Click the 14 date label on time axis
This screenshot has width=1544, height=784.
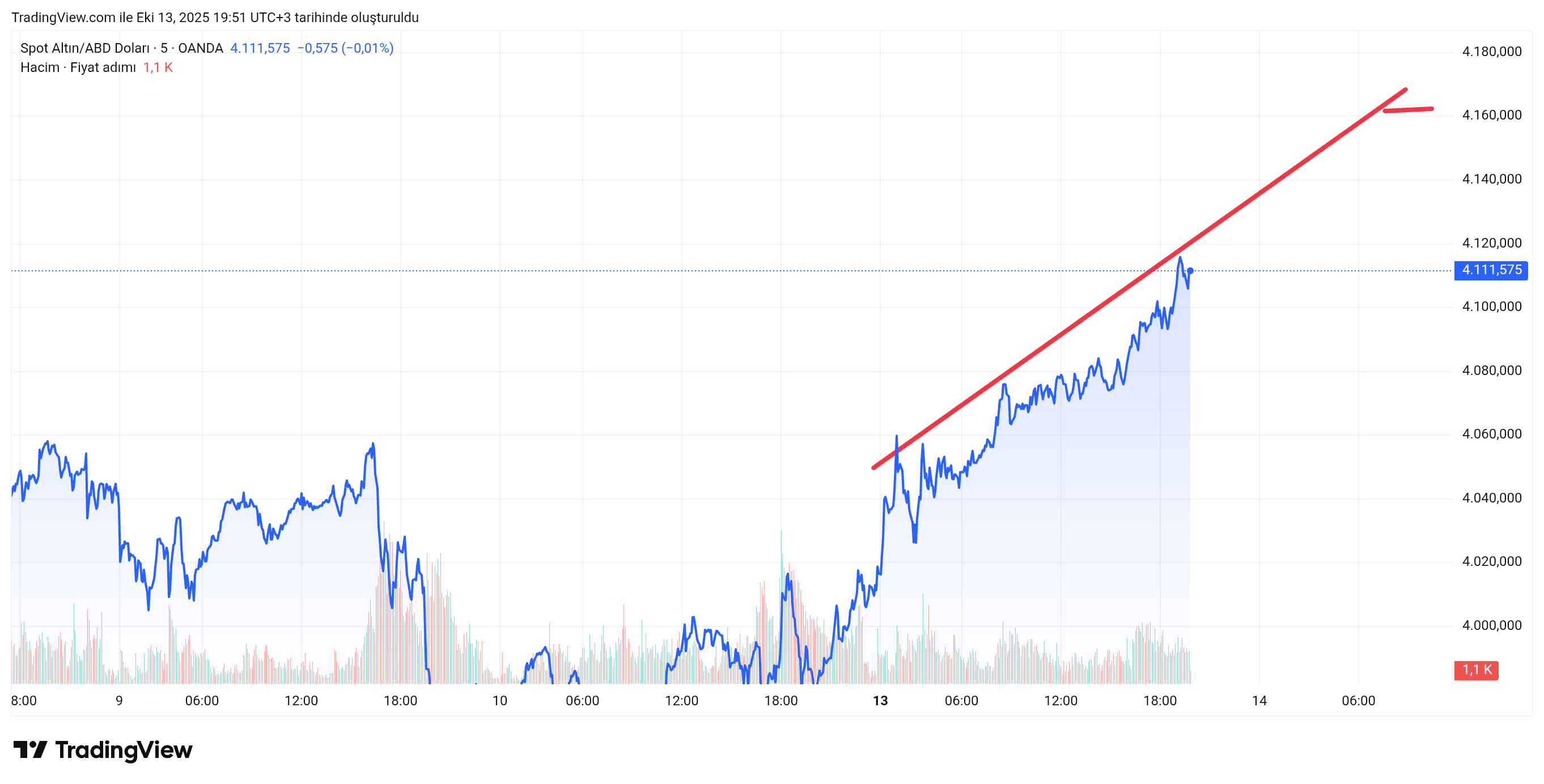[x=1259, y=701]
